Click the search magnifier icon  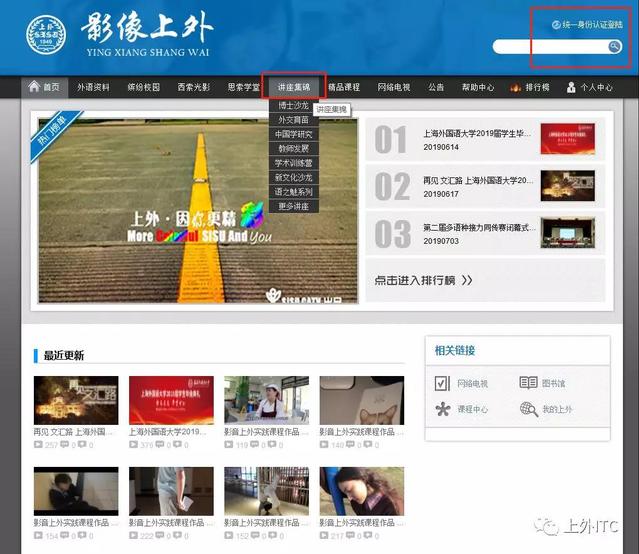[615, 46]
